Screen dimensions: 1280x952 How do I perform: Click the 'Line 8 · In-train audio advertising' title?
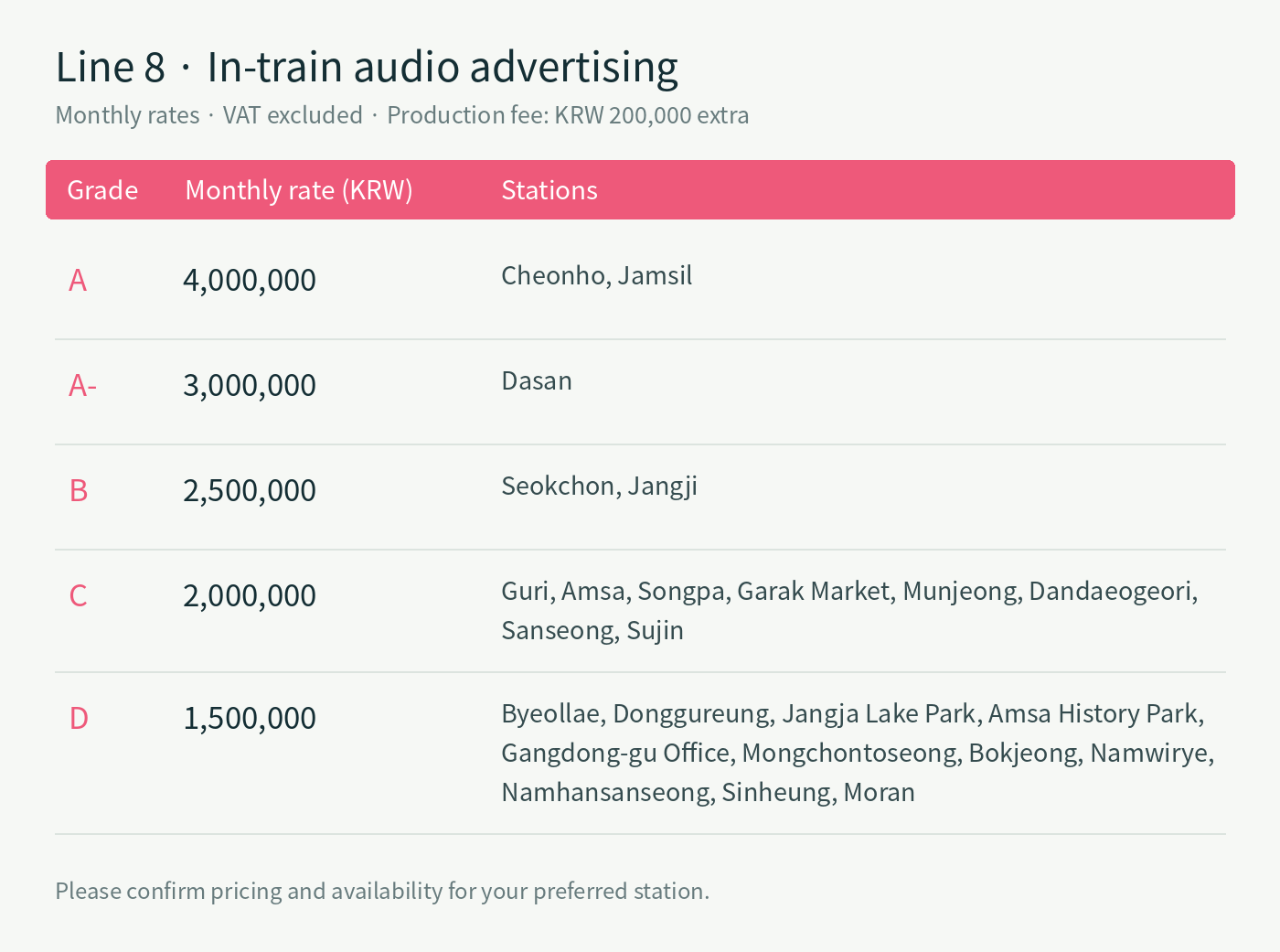[x=367, y=68]
